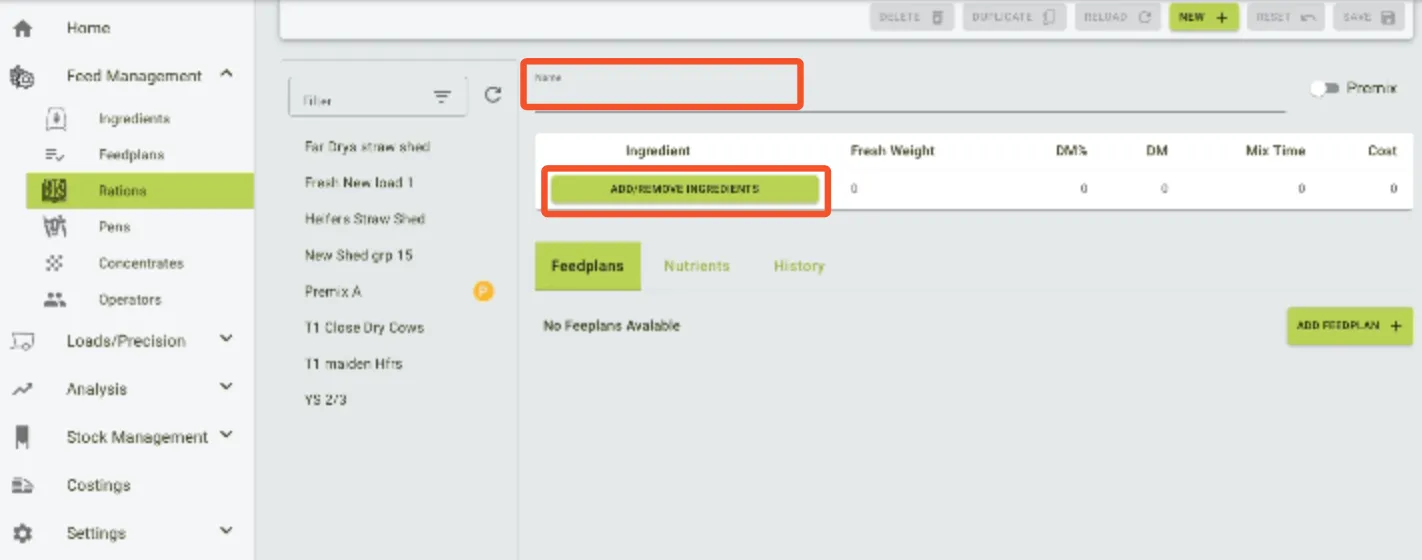Toggle the Premix switch
Viewport: 1422px width, 560px height.
click(1325, 89)
